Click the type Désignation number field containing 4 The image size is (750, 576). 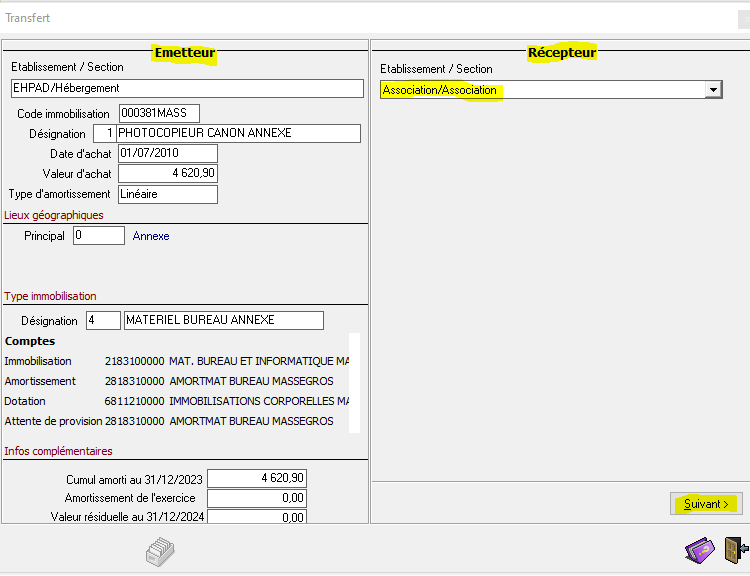coord(102,320)
